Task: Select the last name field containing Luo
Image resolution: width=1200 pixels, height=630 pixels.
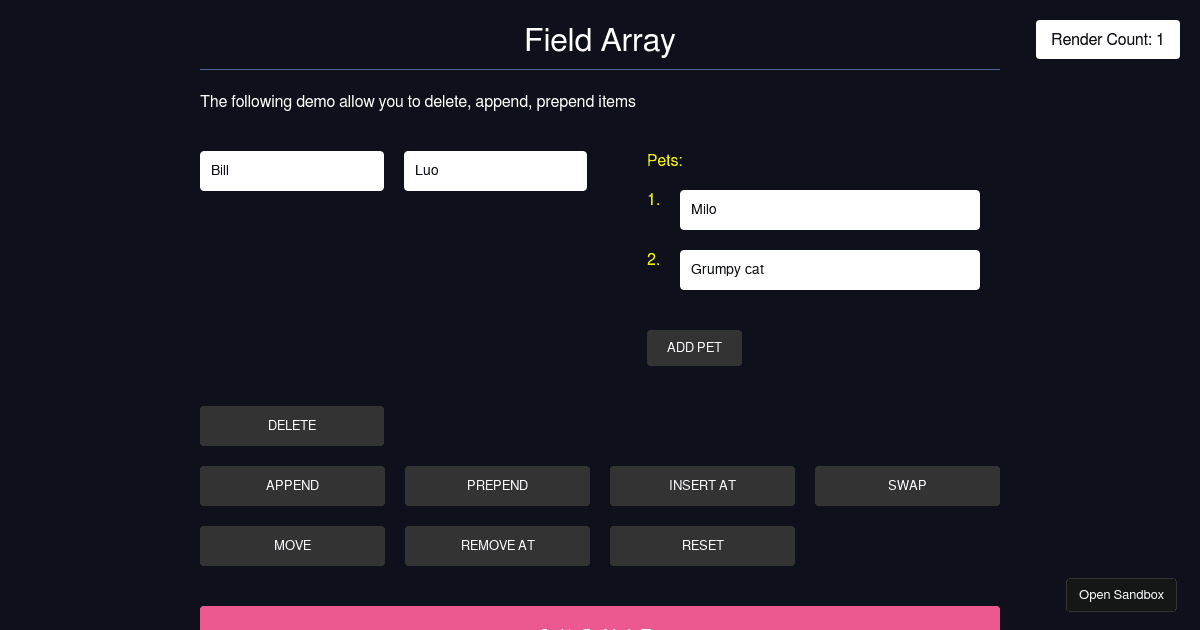Action: (495, 170)
